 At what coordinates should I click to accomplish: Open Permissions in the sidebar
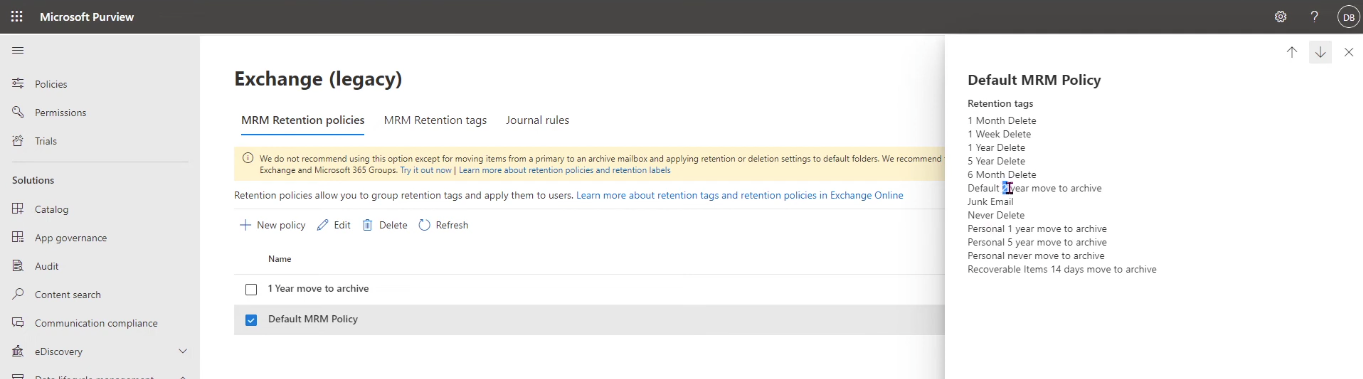(60, 113)
